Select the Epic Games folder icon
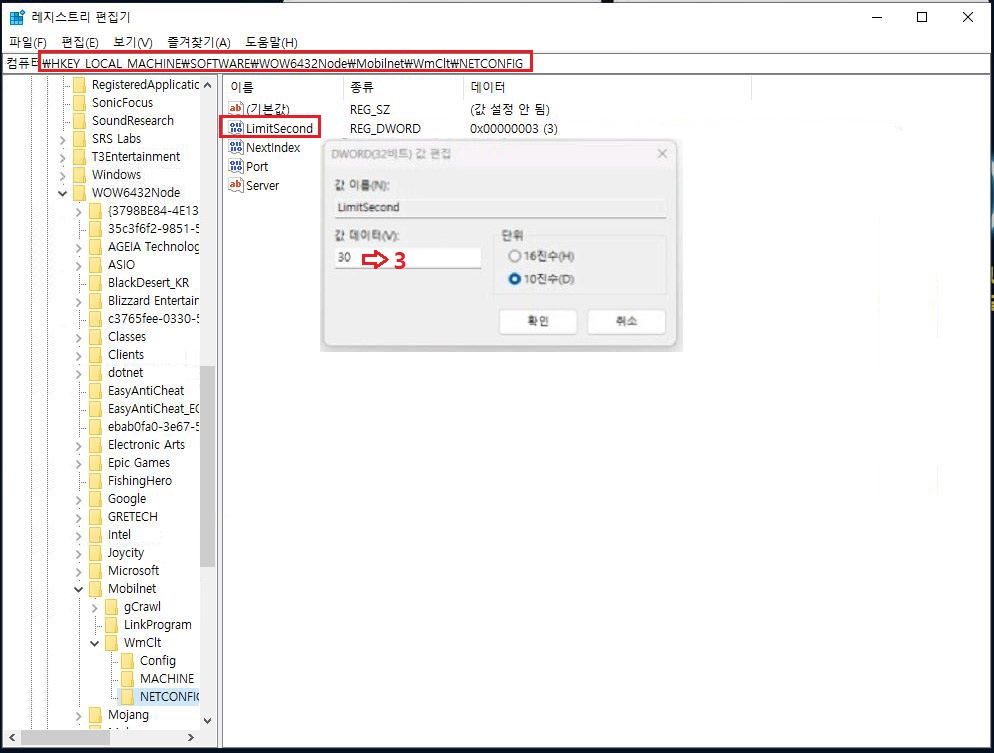Image resolution: width=994 pixels, height=753 pixels. tap(95, 463)
